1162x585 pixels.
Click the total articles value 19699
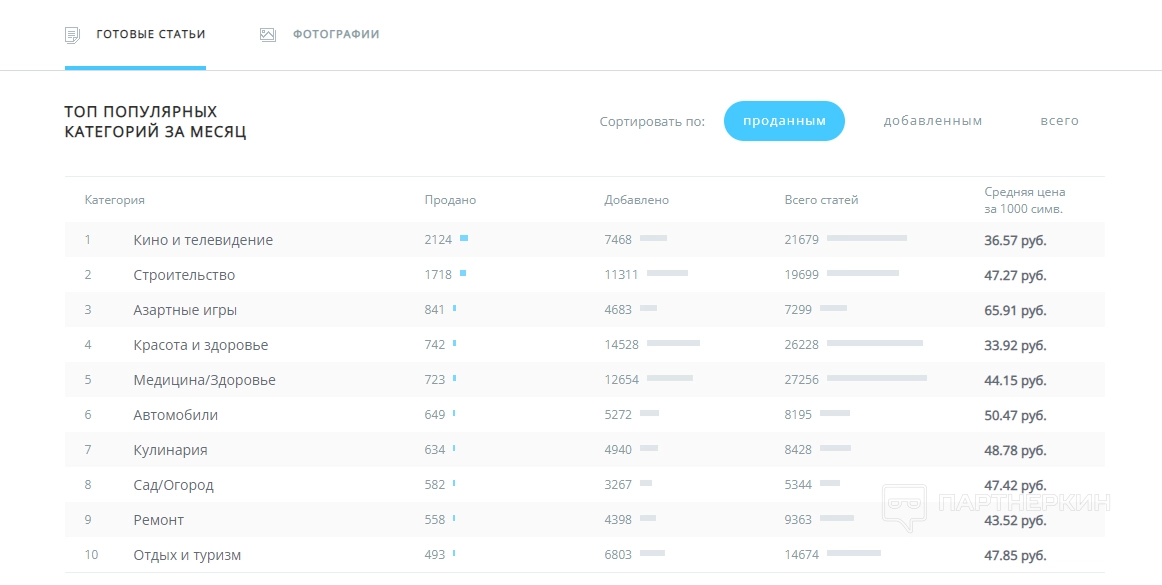[x=802, y=275]
